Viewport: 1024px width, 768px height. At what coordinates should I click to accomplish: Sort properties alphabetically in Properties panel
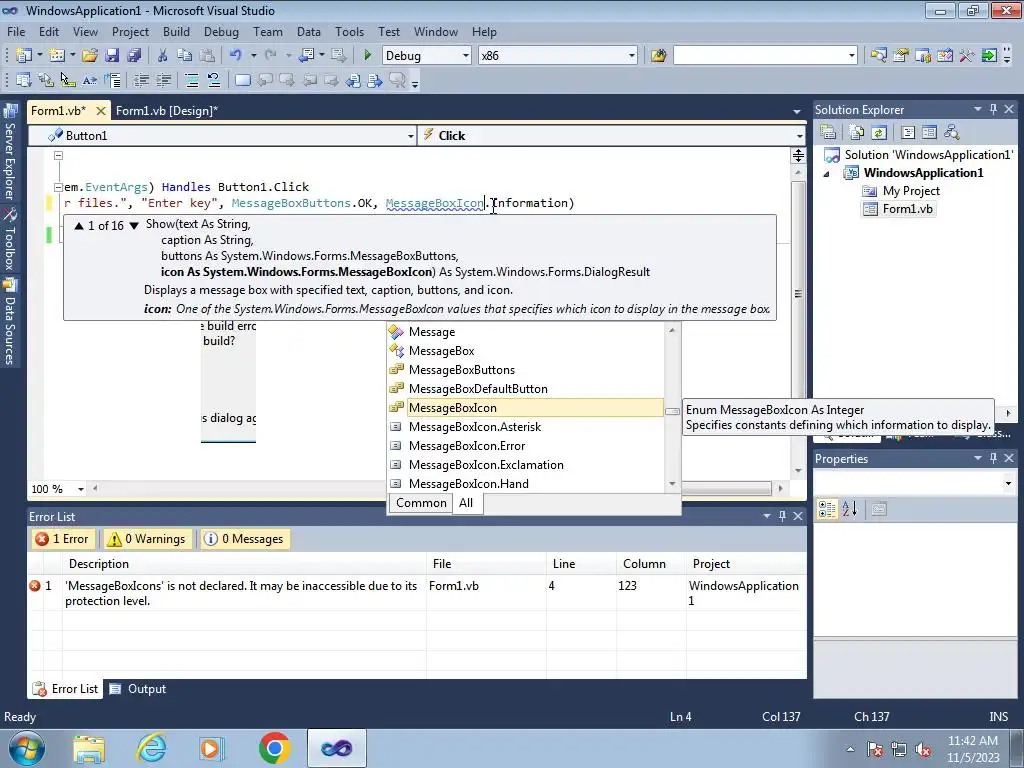850,509
